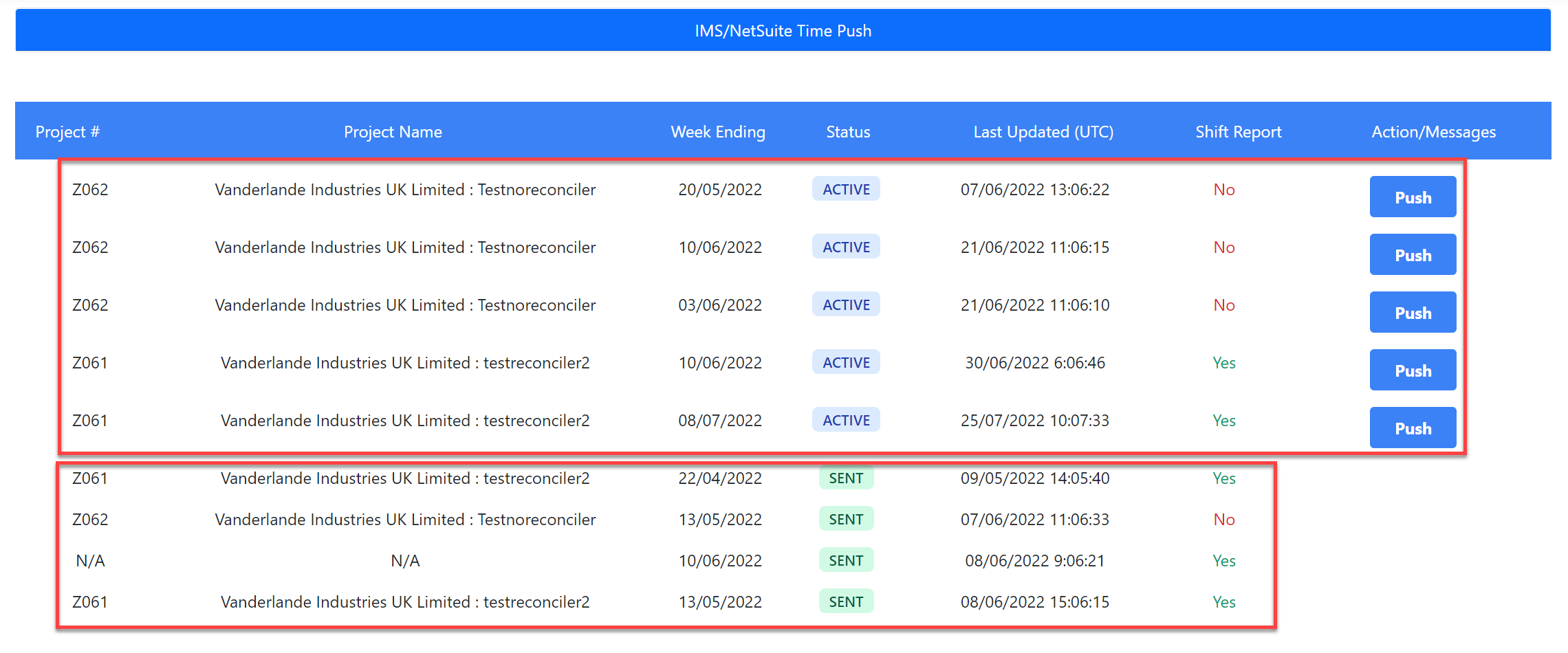1568x653 pixels.
Task: Click the Shift Report Yes updated 30/06/2022 6:06:46
Action: (x=1224, y=363)
